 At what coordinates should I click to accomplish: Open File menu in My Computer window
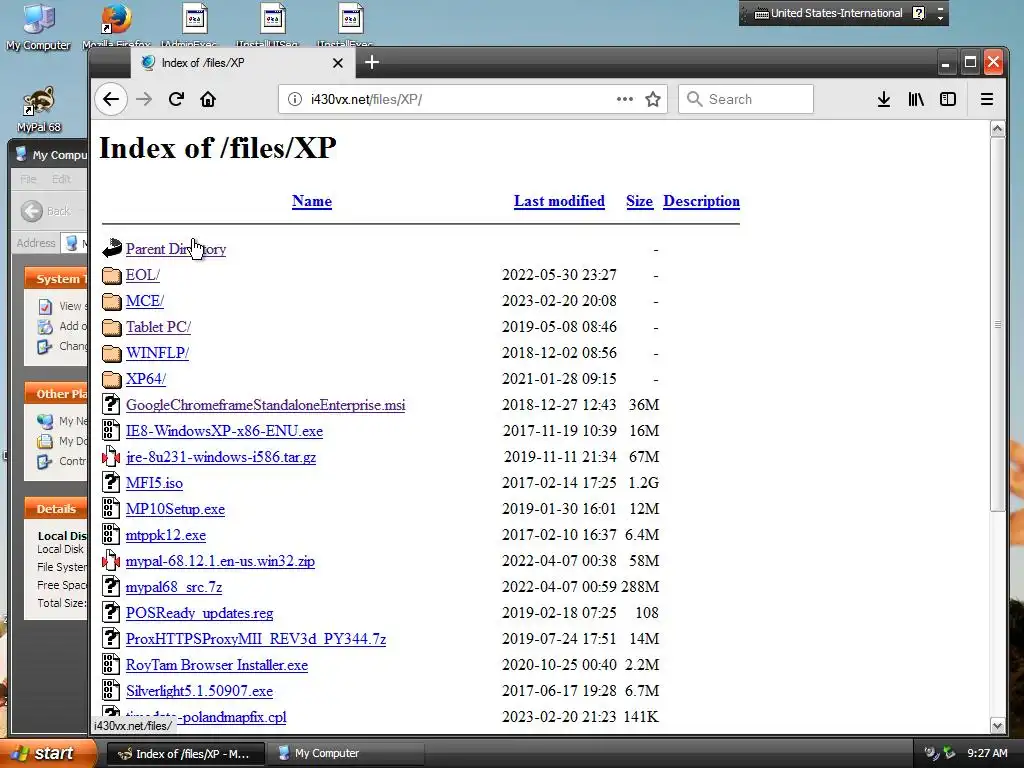click(28, 179)
